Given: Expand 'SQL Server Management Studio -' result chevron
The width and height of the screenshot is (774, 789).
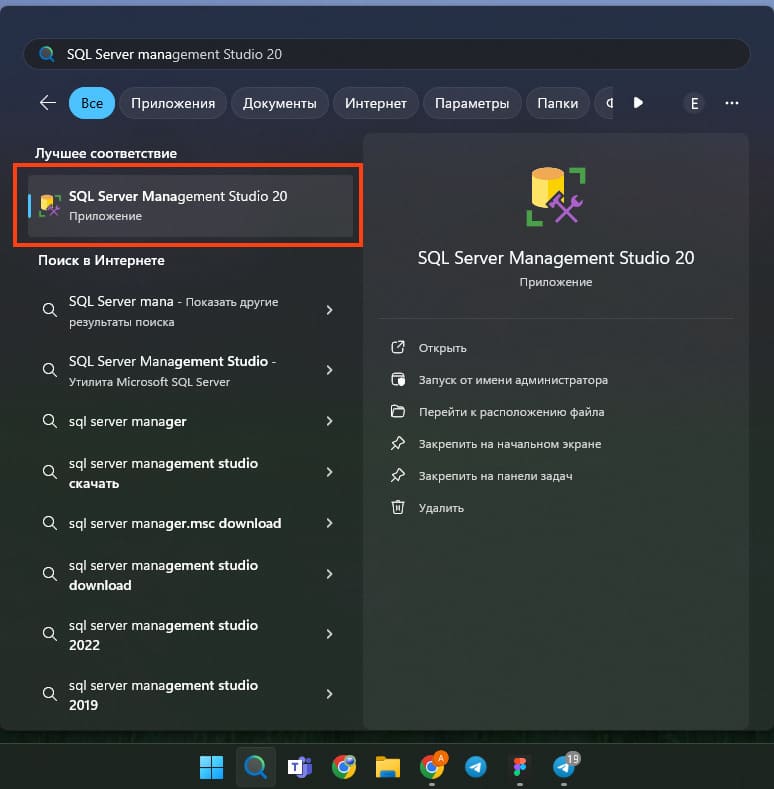Looking at the screenshot, I should [x=329, y=370].
